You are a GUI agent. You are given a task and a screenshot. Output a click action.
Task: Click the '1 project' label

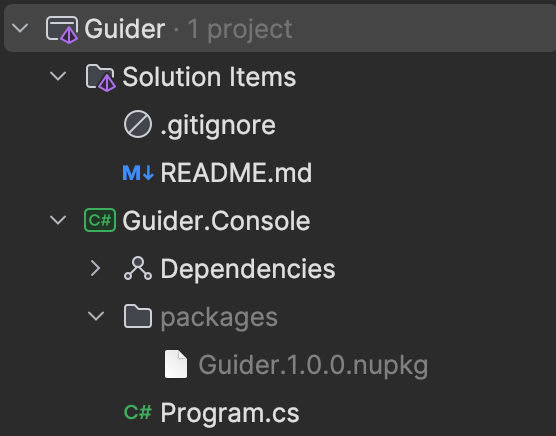240,30
